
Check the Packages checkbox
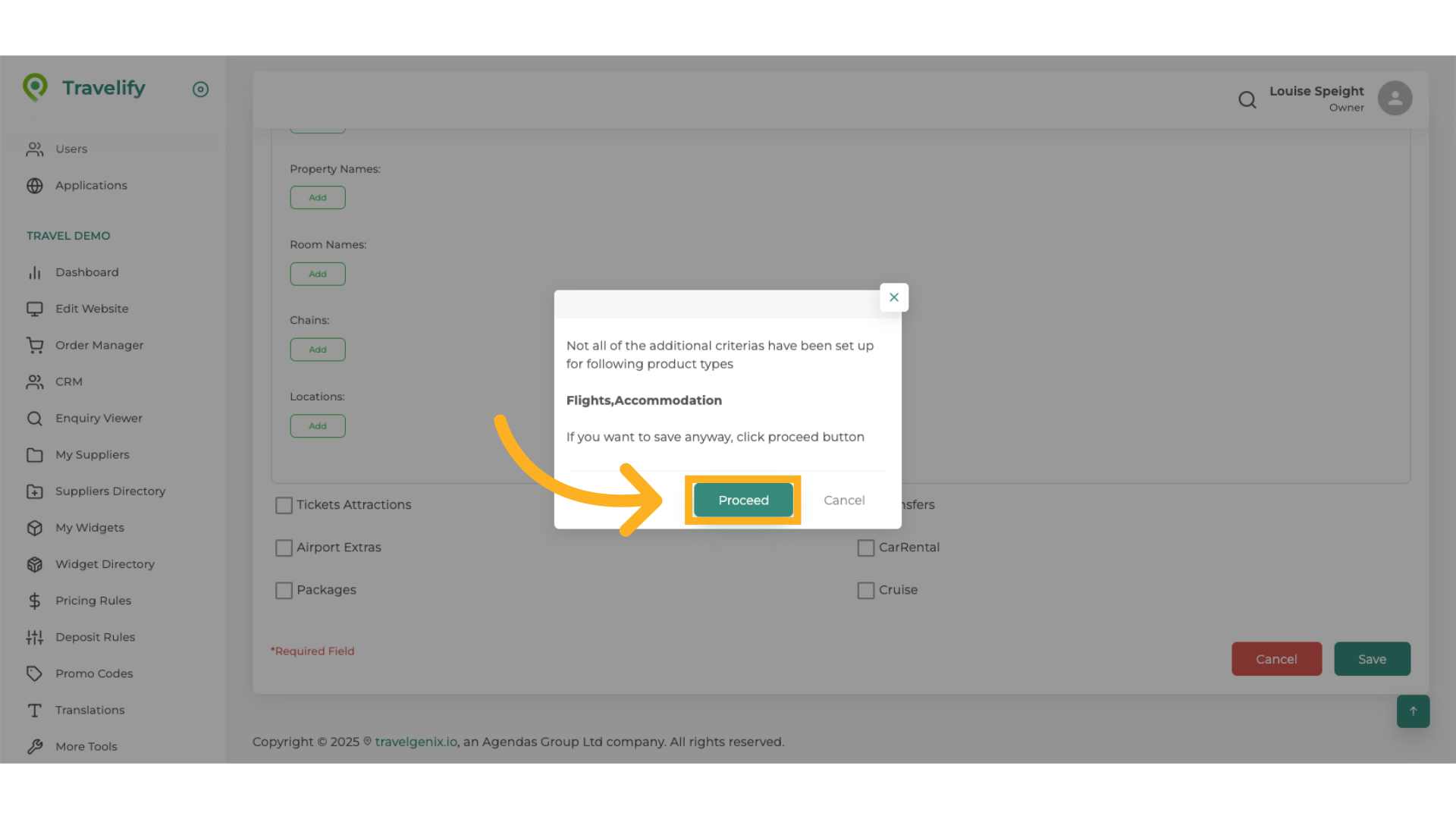(284, 590)
